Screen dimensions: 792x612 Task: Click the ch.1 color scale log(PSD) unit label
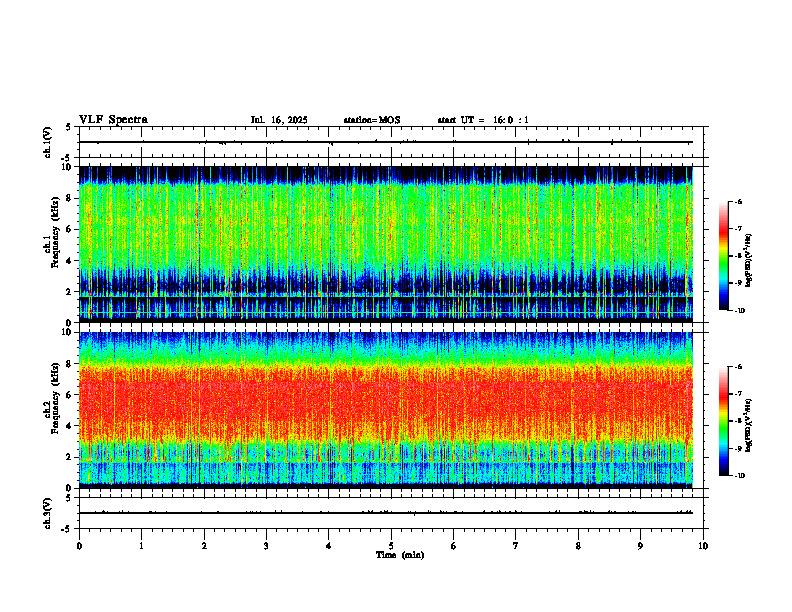click(x=749, y=261)
